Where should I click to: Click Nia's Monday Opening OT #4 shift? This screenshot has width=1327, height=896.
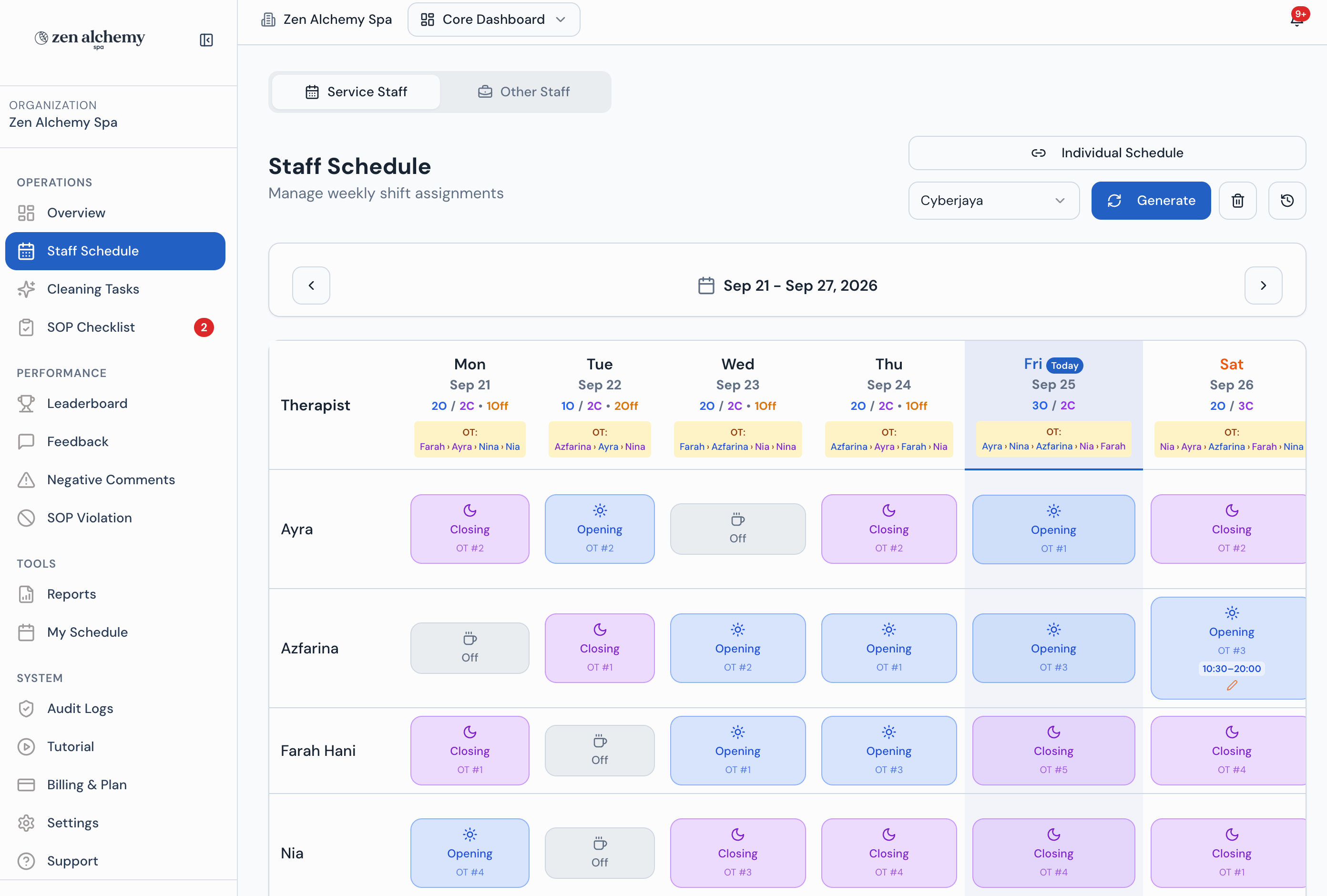pos(470,853)
